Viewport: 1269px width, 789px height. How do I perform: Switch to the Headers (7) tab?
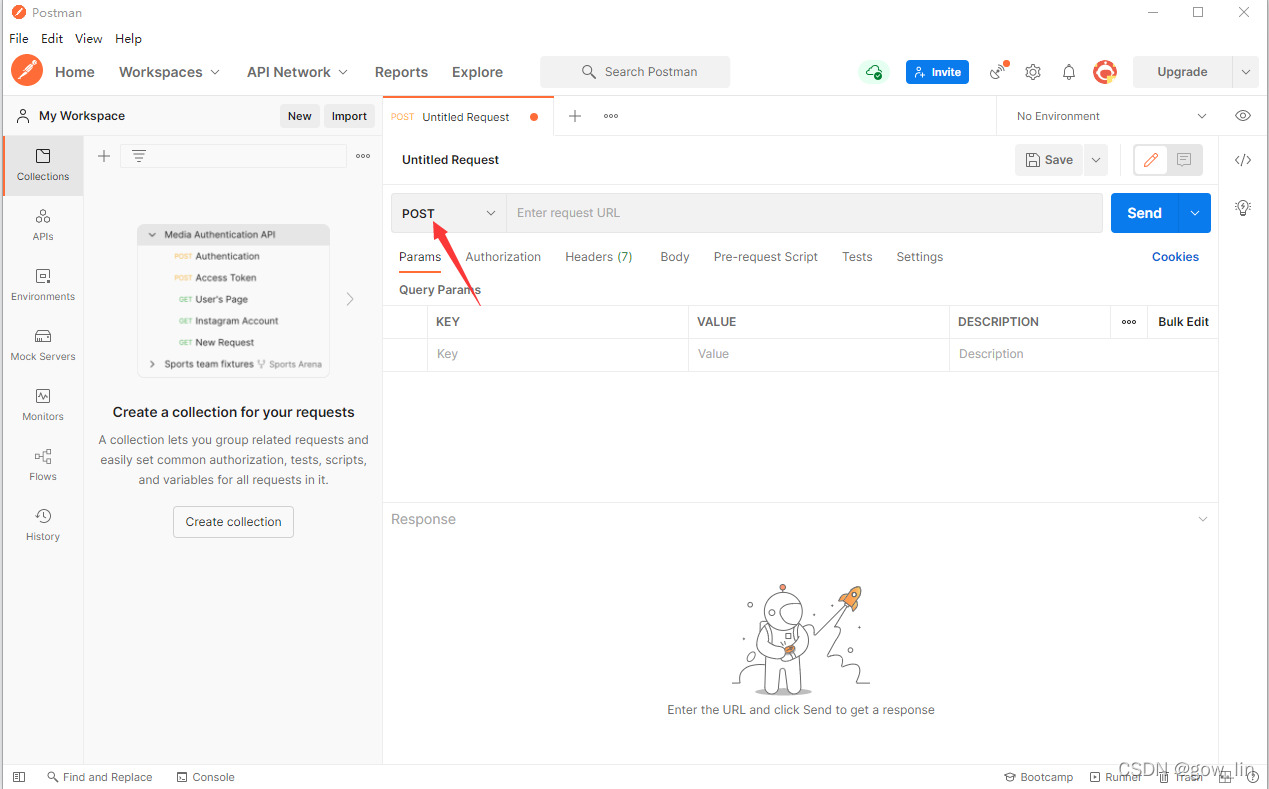(x=599, y=257)
